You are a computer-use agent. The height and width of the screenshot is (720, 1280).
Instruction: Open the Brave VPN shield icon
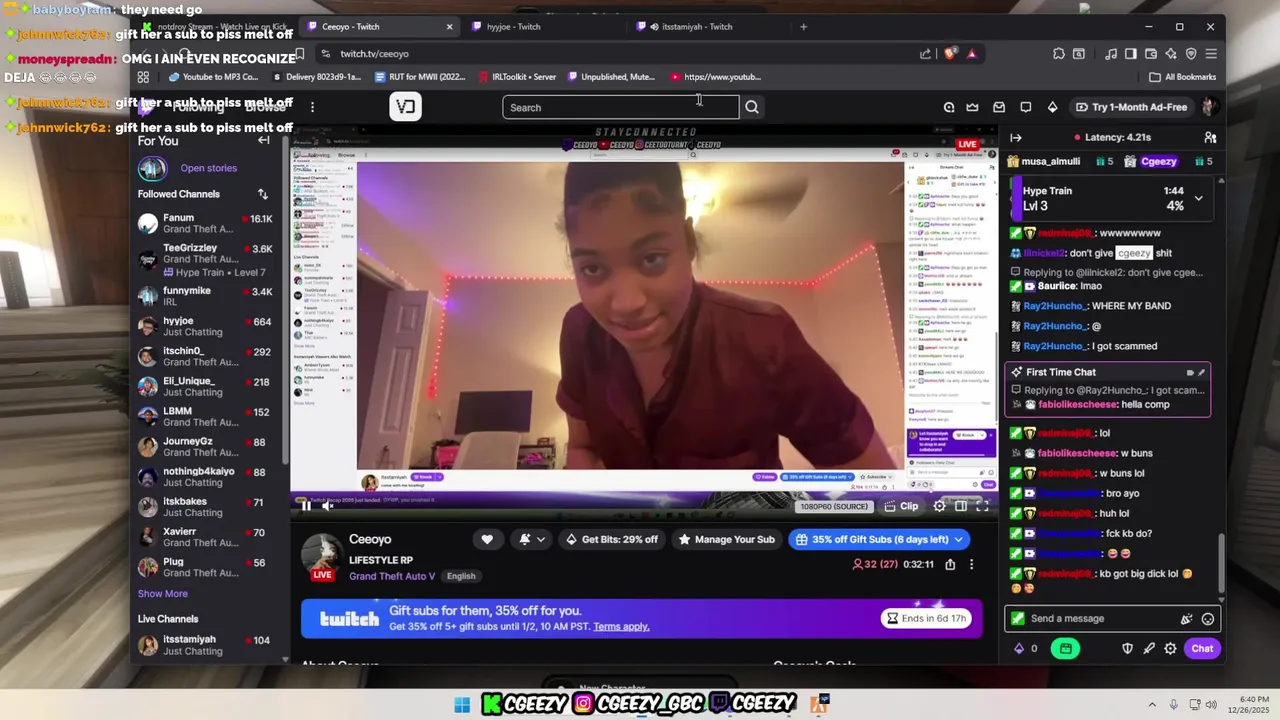pos(1191,54)
